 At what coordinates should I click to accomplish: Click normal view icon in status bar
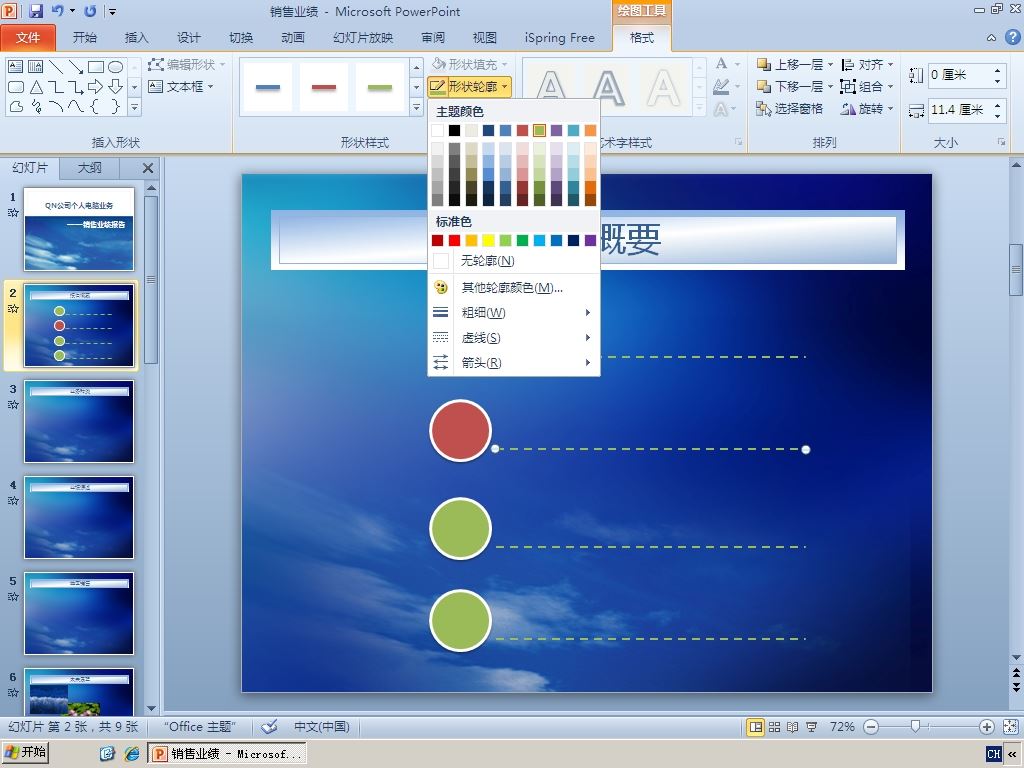pyautogui.click(x=756, y=727)
